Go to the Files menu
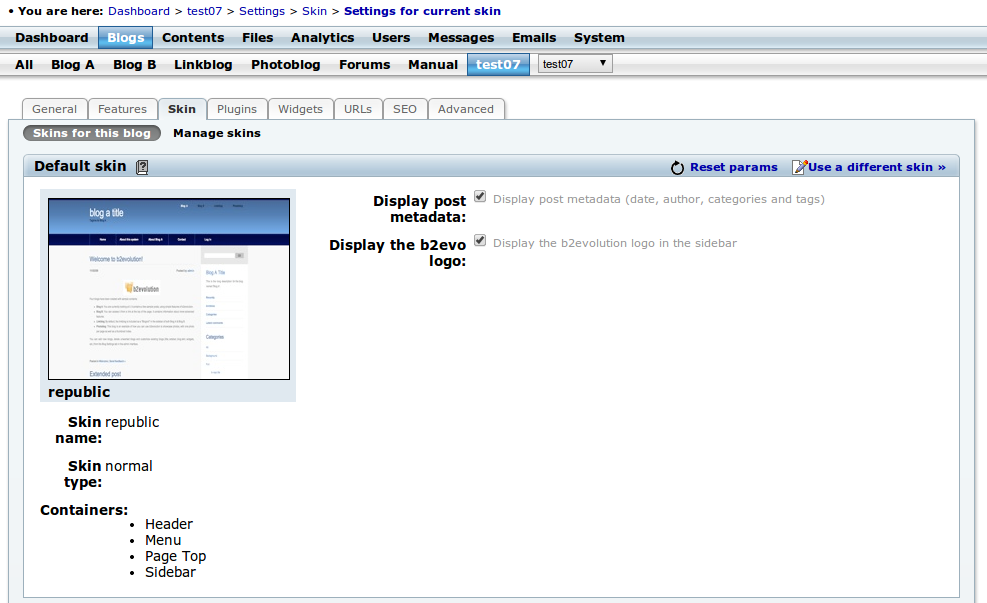987x603 pixels. point(257,38)
